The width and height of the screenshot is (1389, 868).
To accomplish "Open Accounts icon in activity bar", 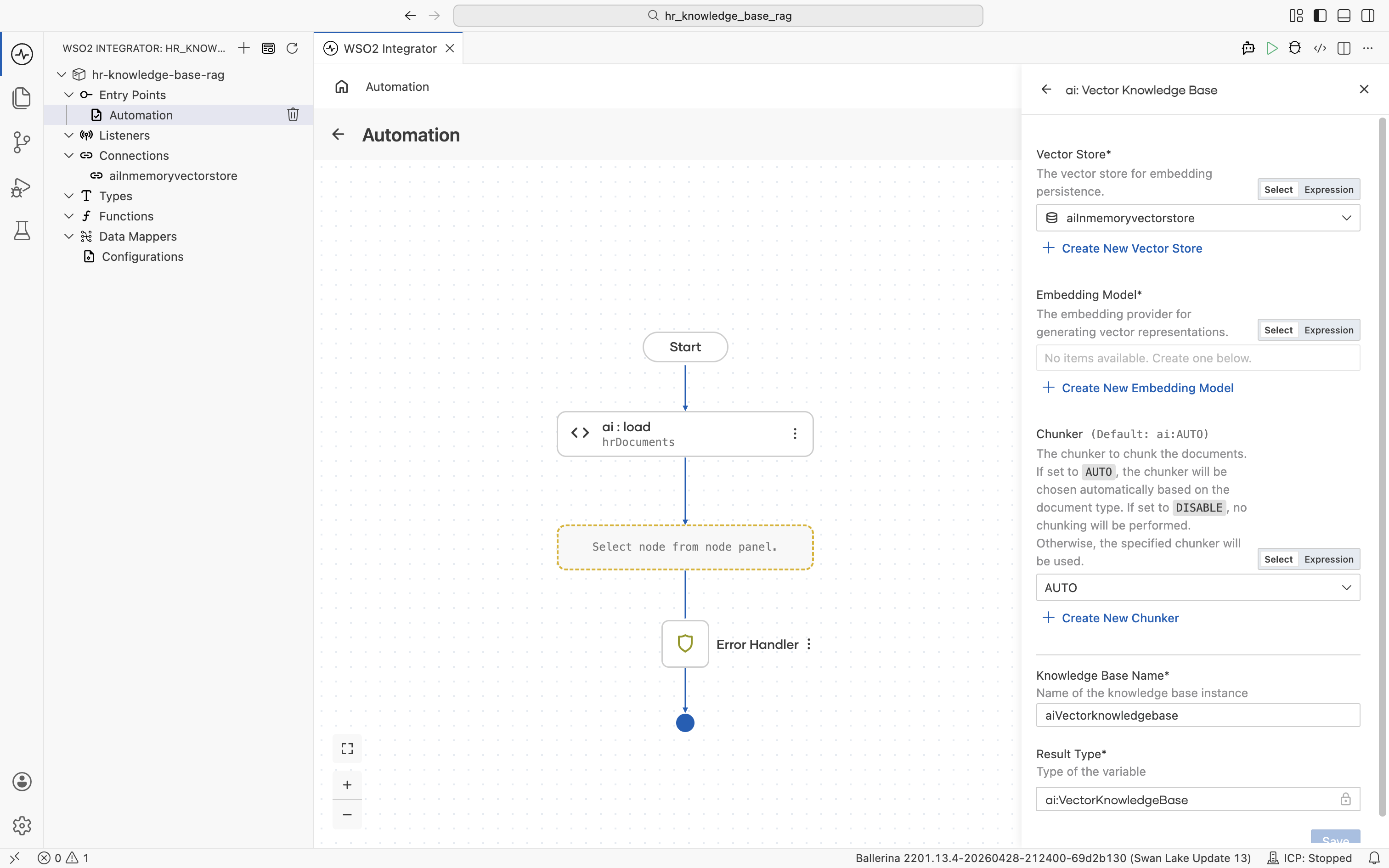I will click(x=22, y=782).
